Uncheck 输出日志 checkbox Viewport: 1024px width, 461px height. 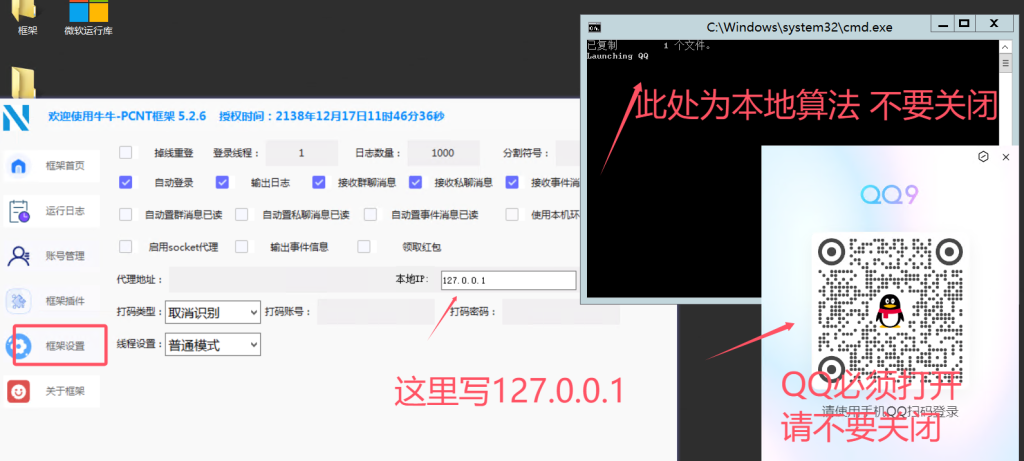[222, 182]
